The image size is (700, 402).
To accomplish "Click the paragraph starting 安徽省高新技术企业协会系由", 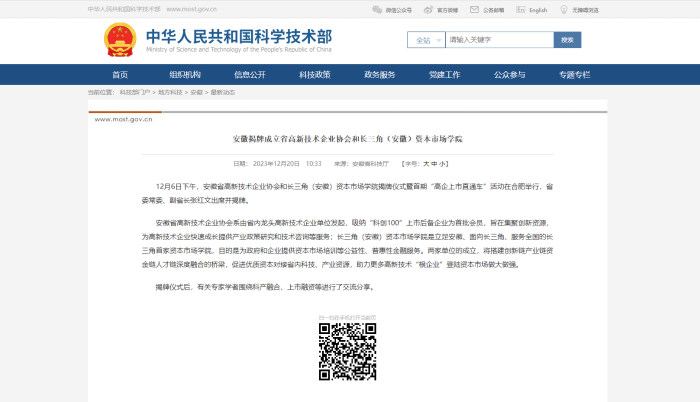I will pos(347,243).
